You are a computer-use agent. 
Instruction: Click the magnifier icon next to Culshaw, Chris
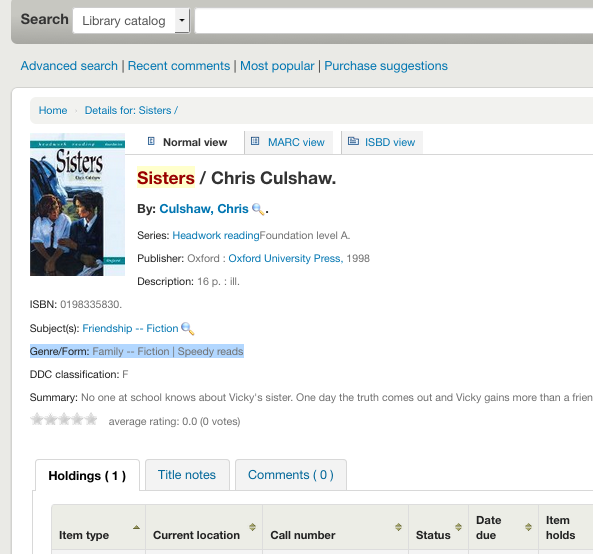tap(258, 209)
